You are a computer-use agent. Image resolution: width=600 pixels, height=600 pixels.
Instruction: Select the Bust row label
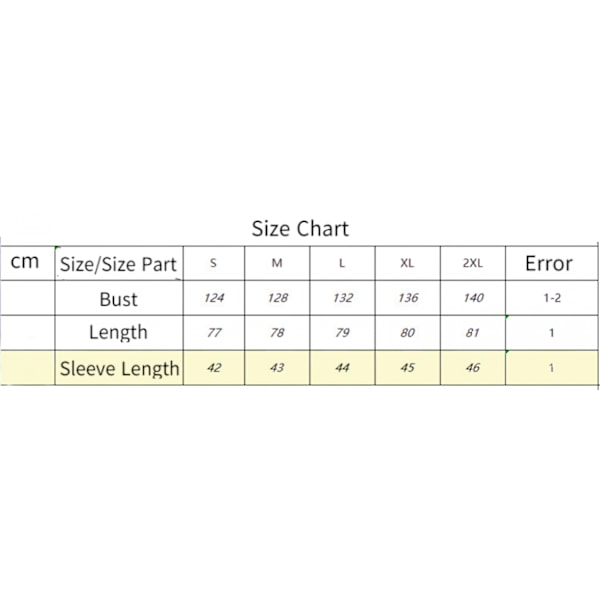tap(119, 298)
